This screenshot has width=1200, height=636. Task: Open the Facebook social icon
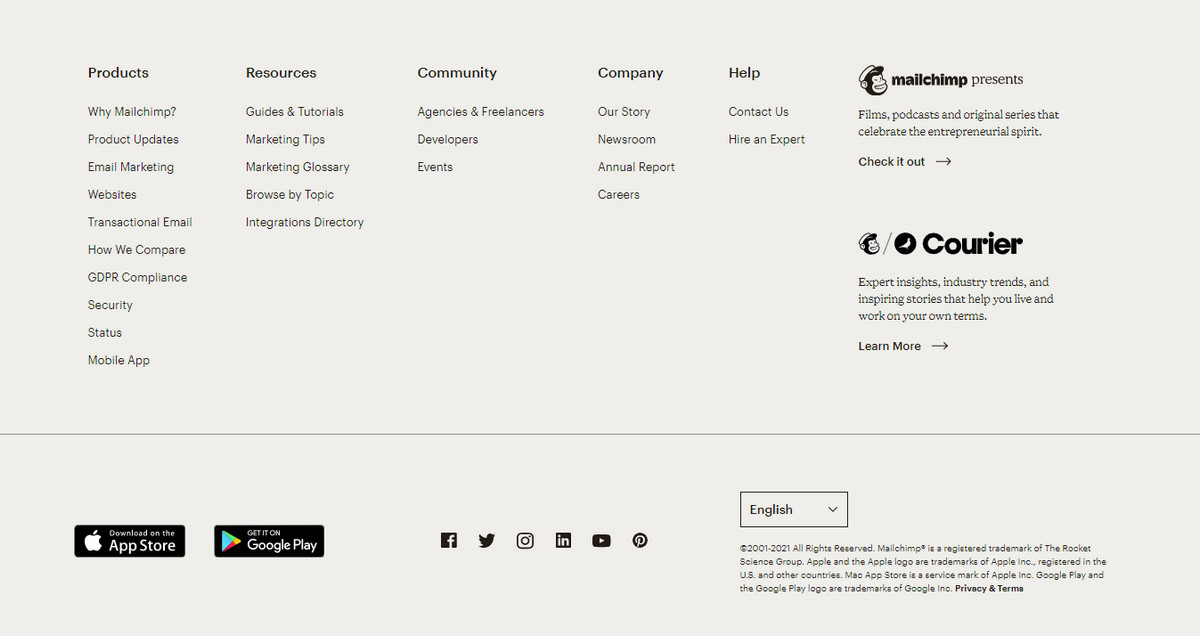[449, 540]
